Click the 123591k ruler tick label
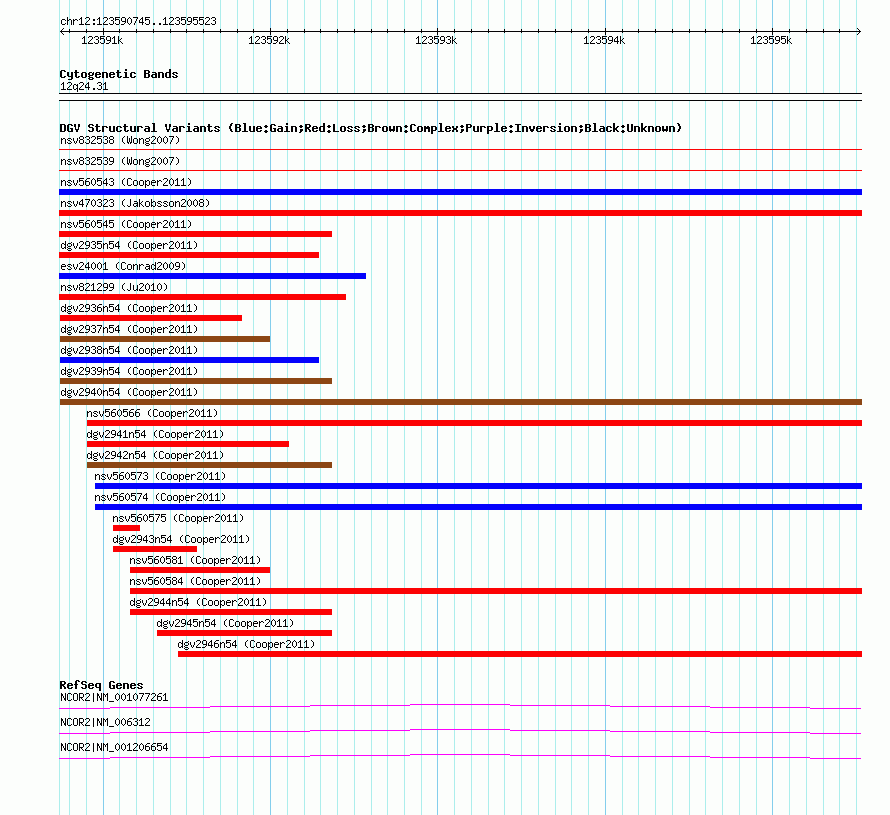 (x=102, y=40)
